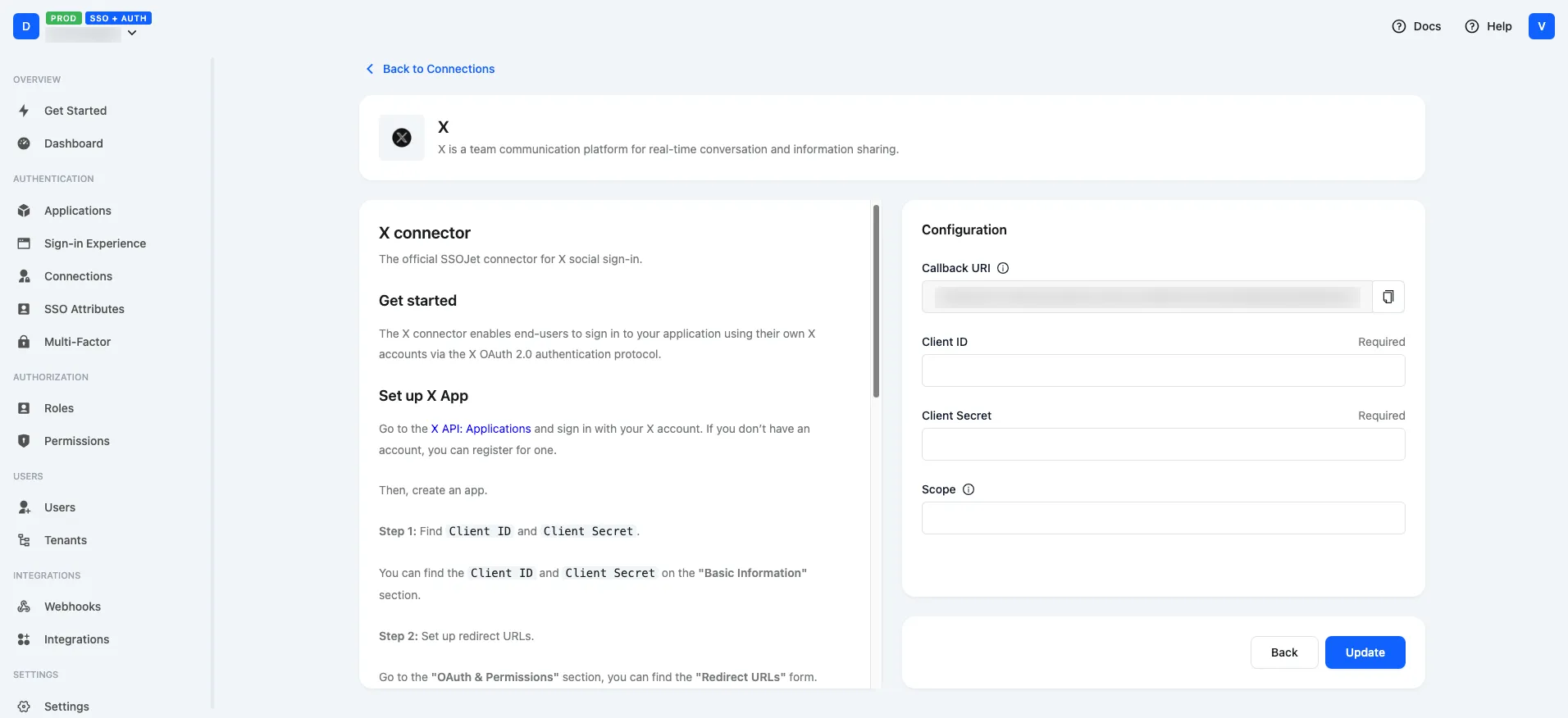Viewport: 1568px width, 718px height.
Task: Click the Integrations grid icon
Action: [24, 639]
